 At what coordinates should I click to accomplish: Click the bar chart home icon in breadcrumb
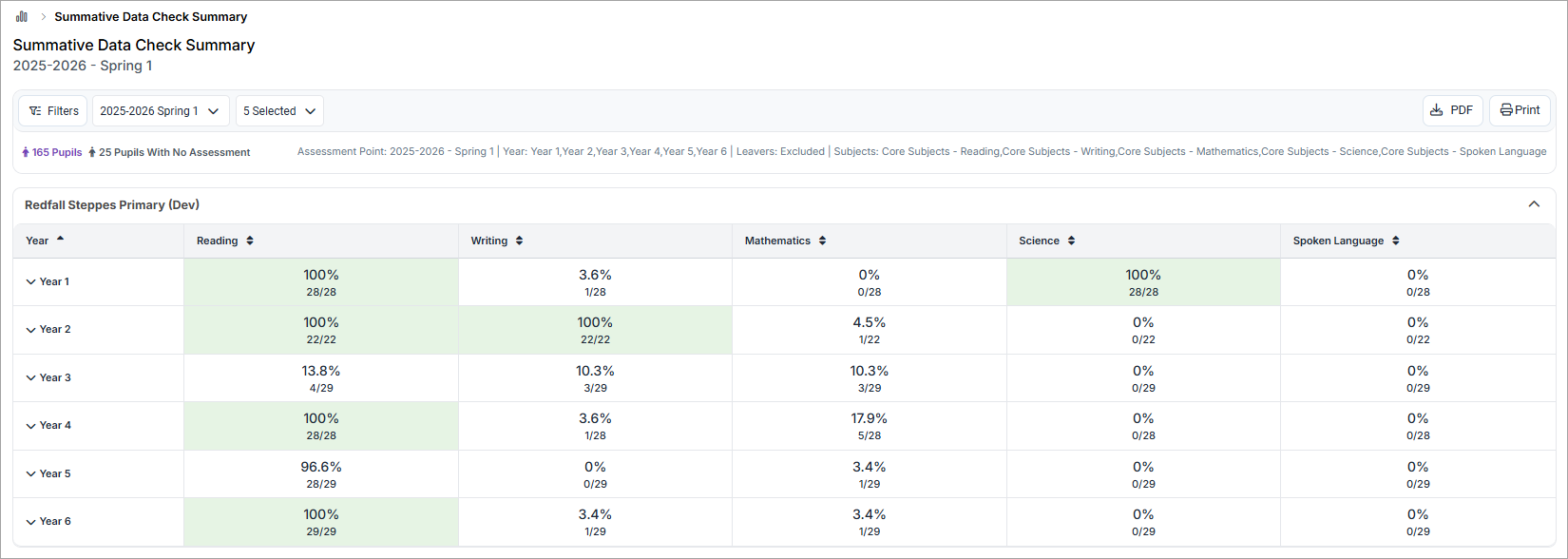tap(22, 16)
